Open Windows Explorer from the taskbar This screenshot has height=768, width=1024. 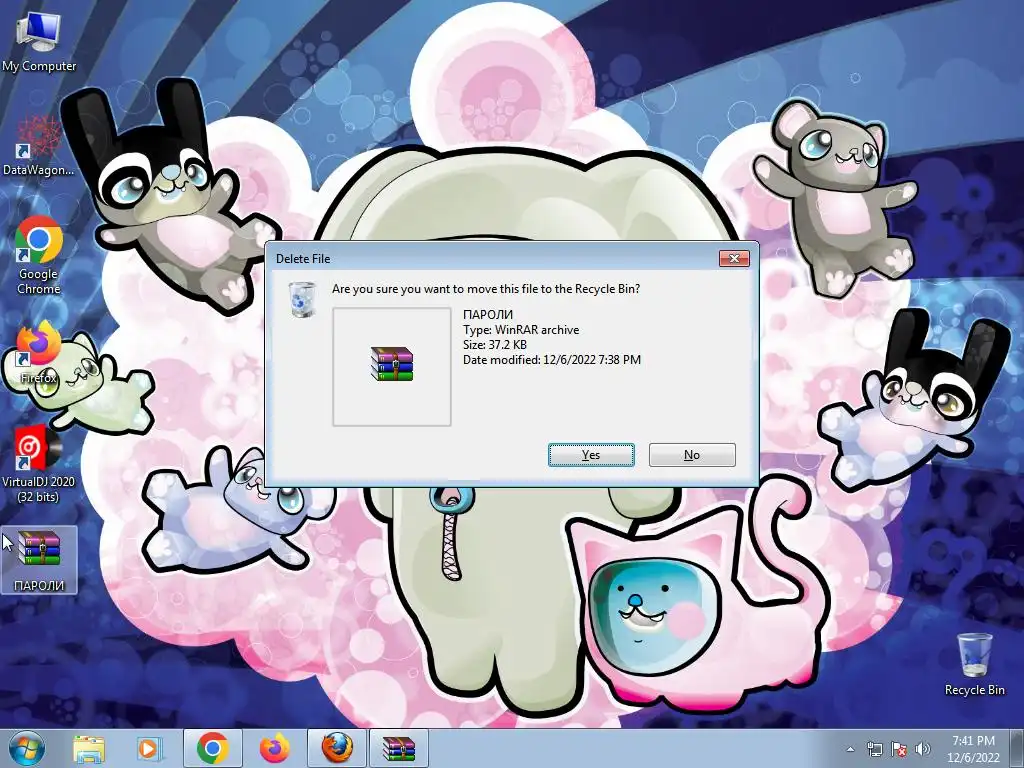[89, 748]
